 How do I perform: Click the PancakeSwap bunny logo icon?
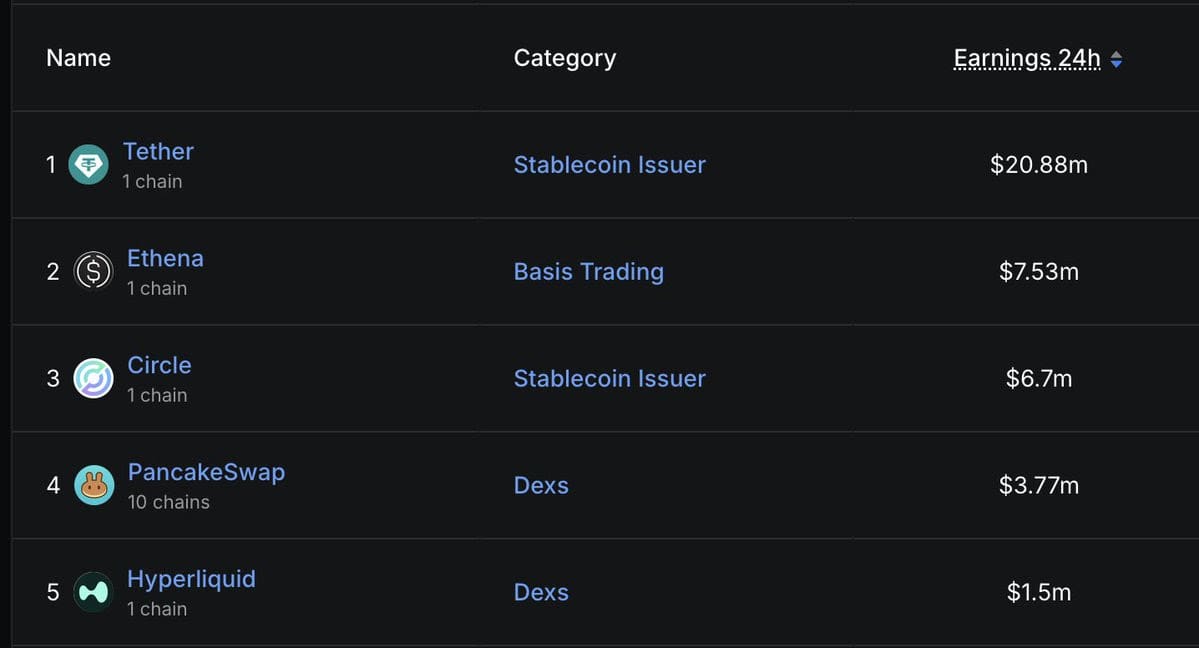tap(94, 485)
